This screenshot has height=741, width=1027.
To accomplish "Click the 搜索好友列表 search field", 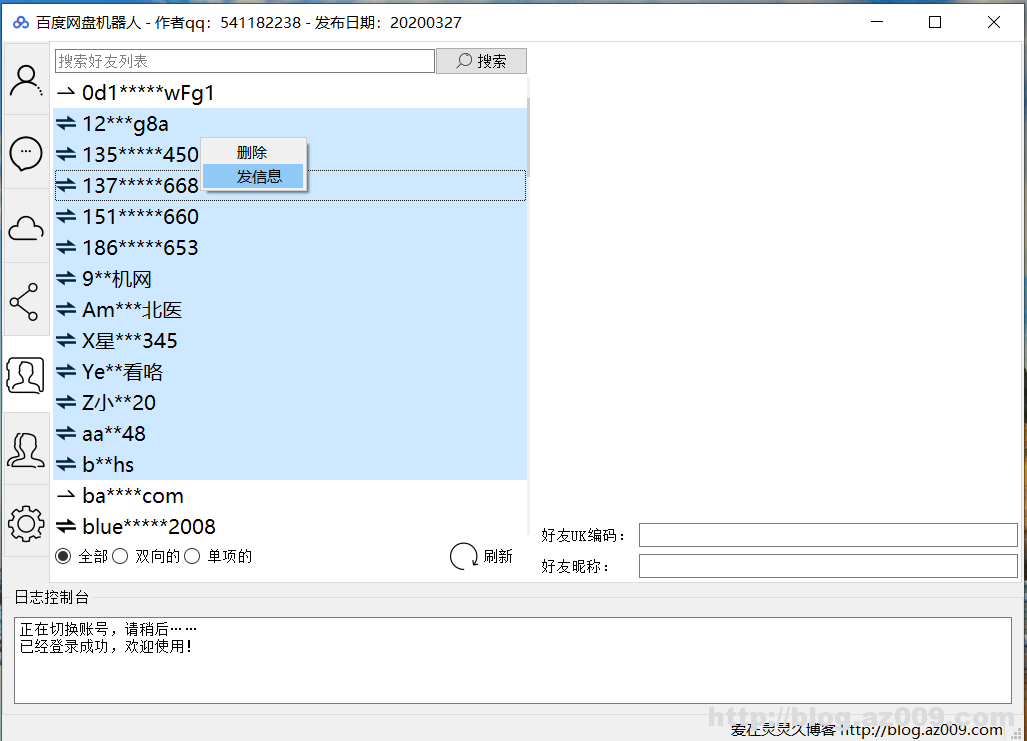I will pos(244,61).
